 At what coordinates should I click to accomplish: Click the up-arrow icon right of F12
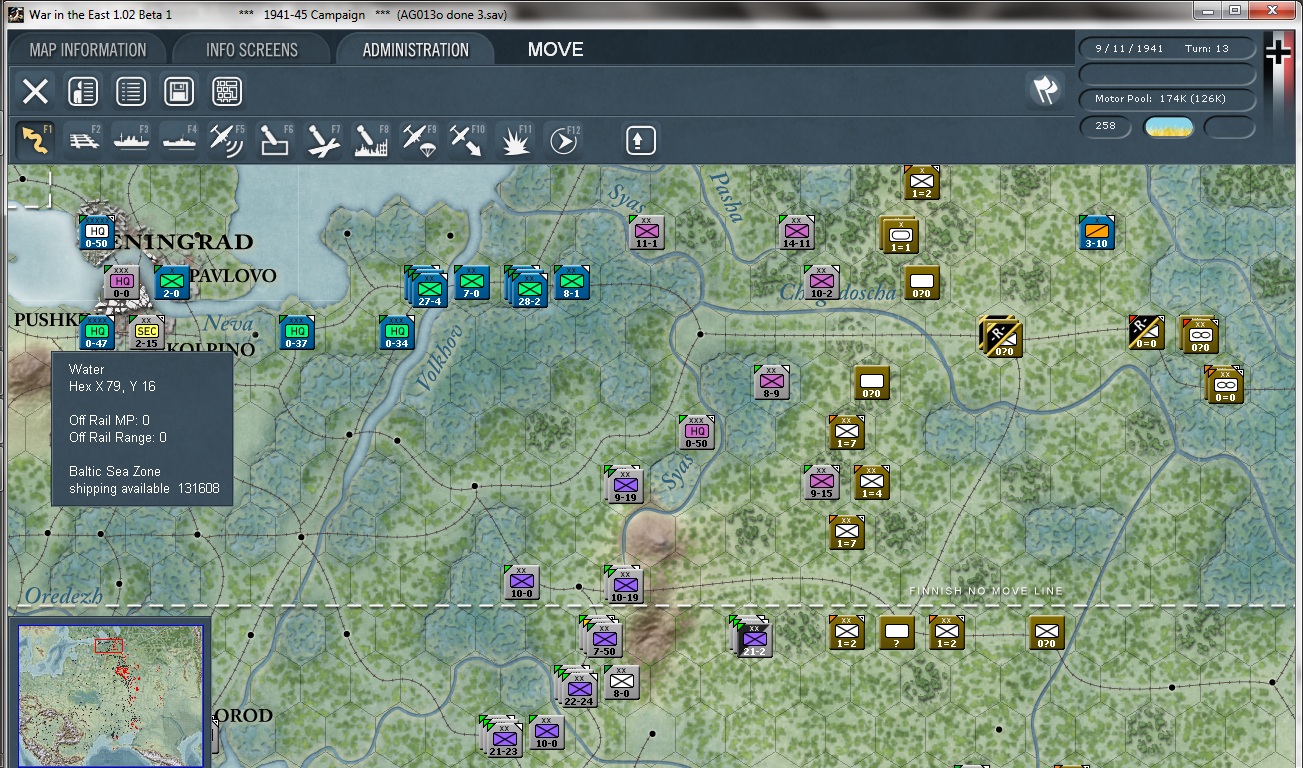pos(640,140)
